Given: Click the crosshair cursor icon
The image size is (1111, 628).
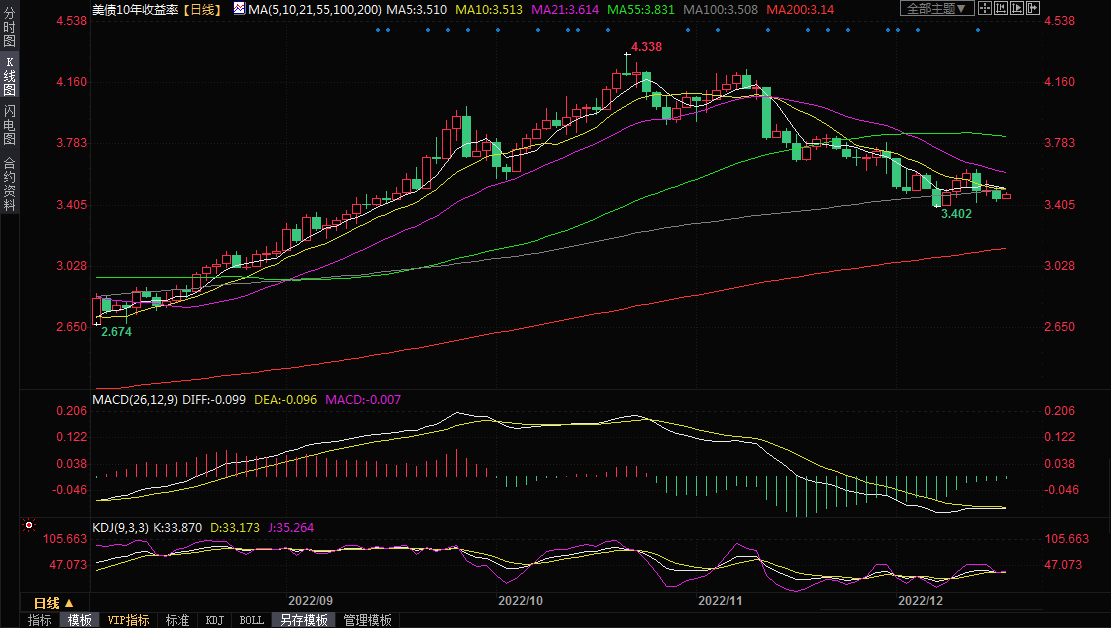Looking at the screenshot, I should (986, 9).
